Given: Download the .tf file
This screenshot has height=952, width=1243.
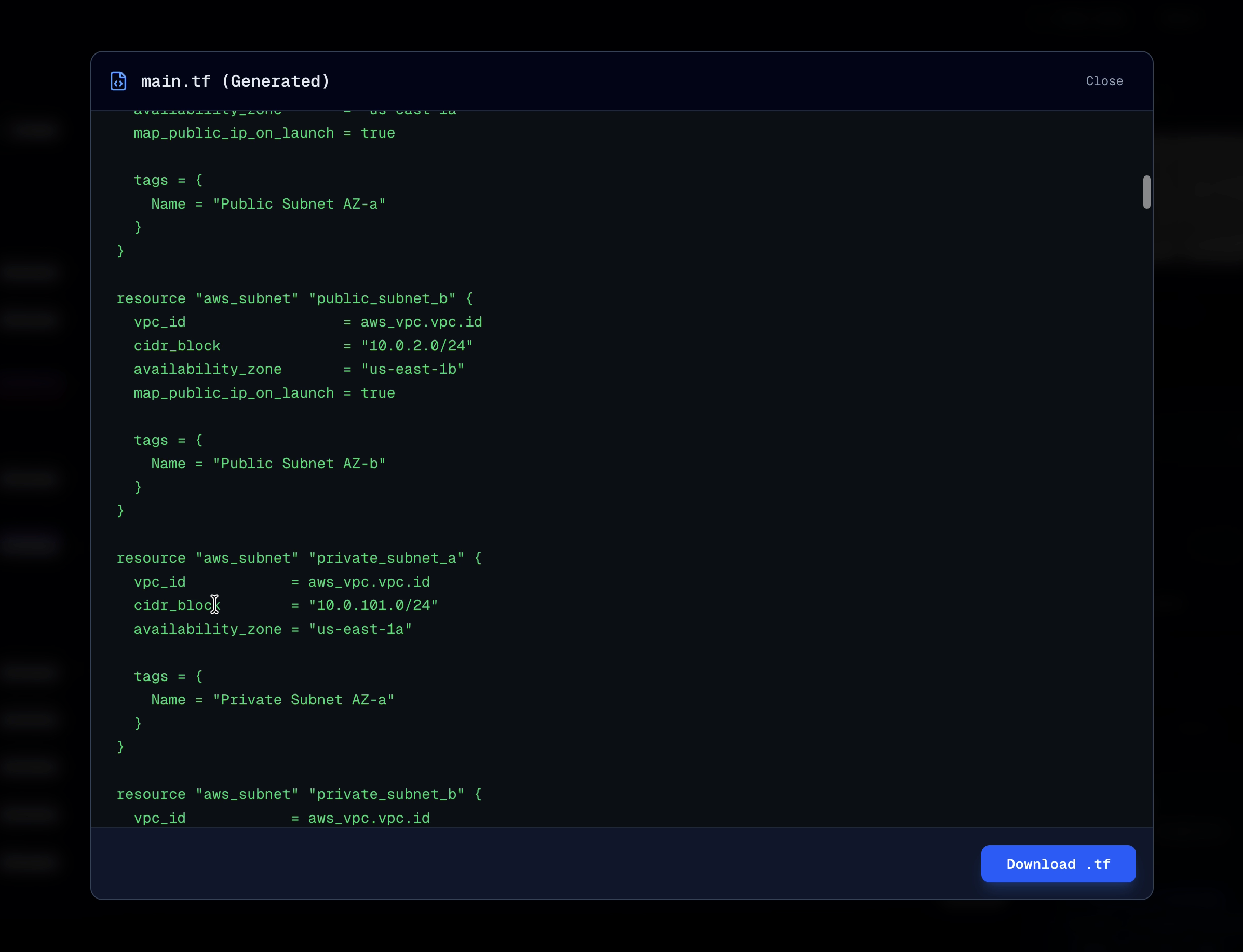Looking at the screenshot, I should click(x=1058, y=864).
